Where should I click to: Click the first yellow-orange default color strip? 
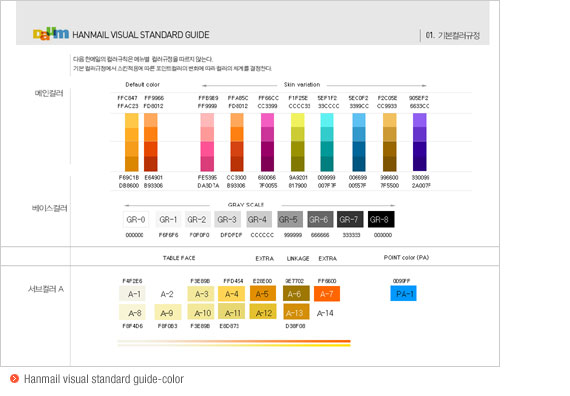132,142
